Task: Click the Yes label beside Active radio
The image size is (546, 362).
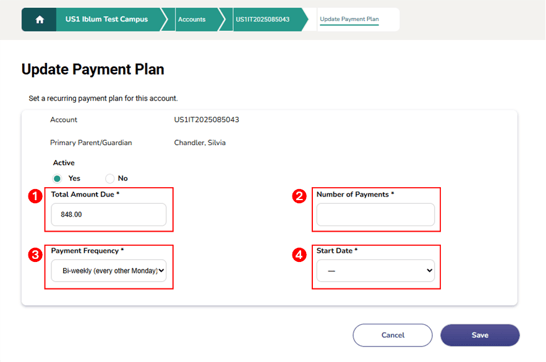Action: [74, 178]
